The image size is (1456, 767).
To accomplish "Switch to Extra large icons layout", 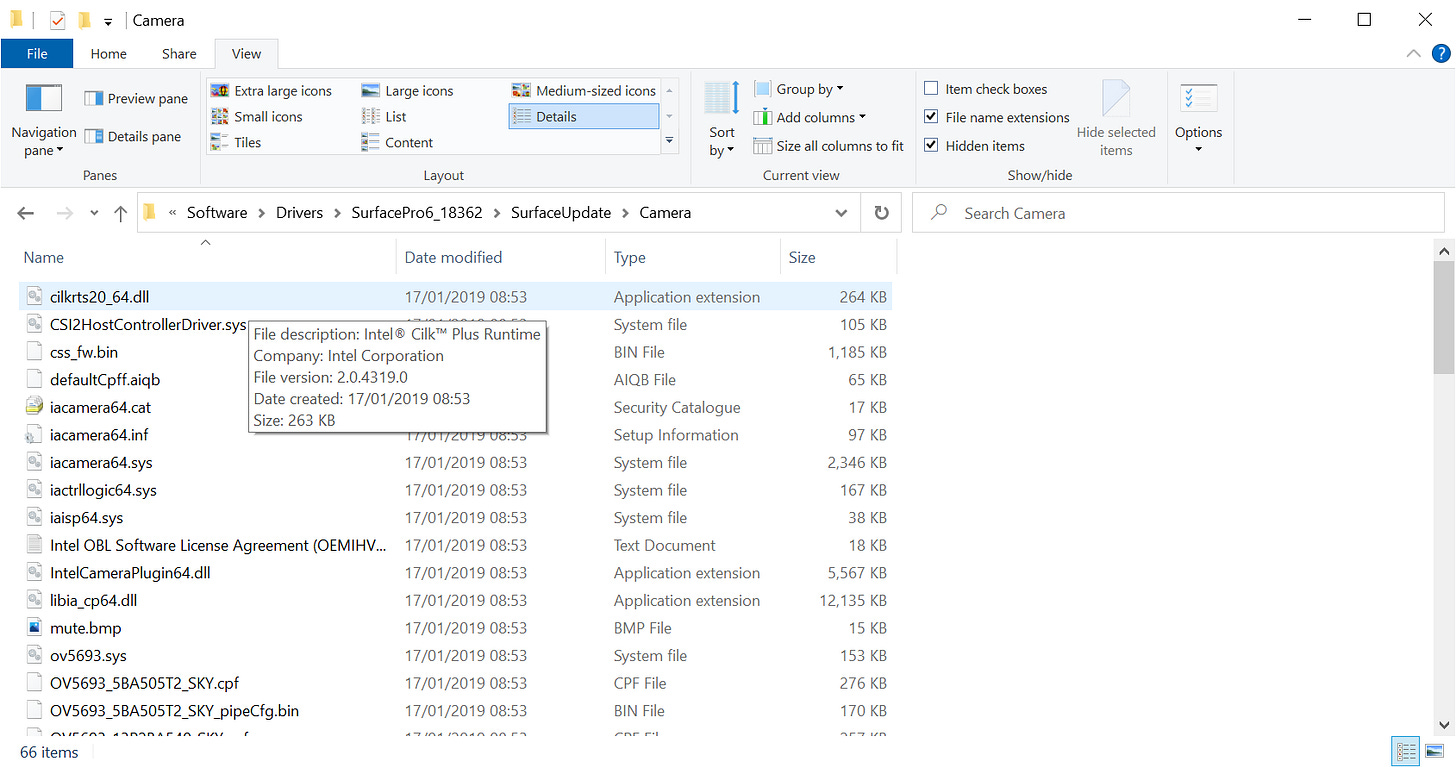I will pos(271,91).
